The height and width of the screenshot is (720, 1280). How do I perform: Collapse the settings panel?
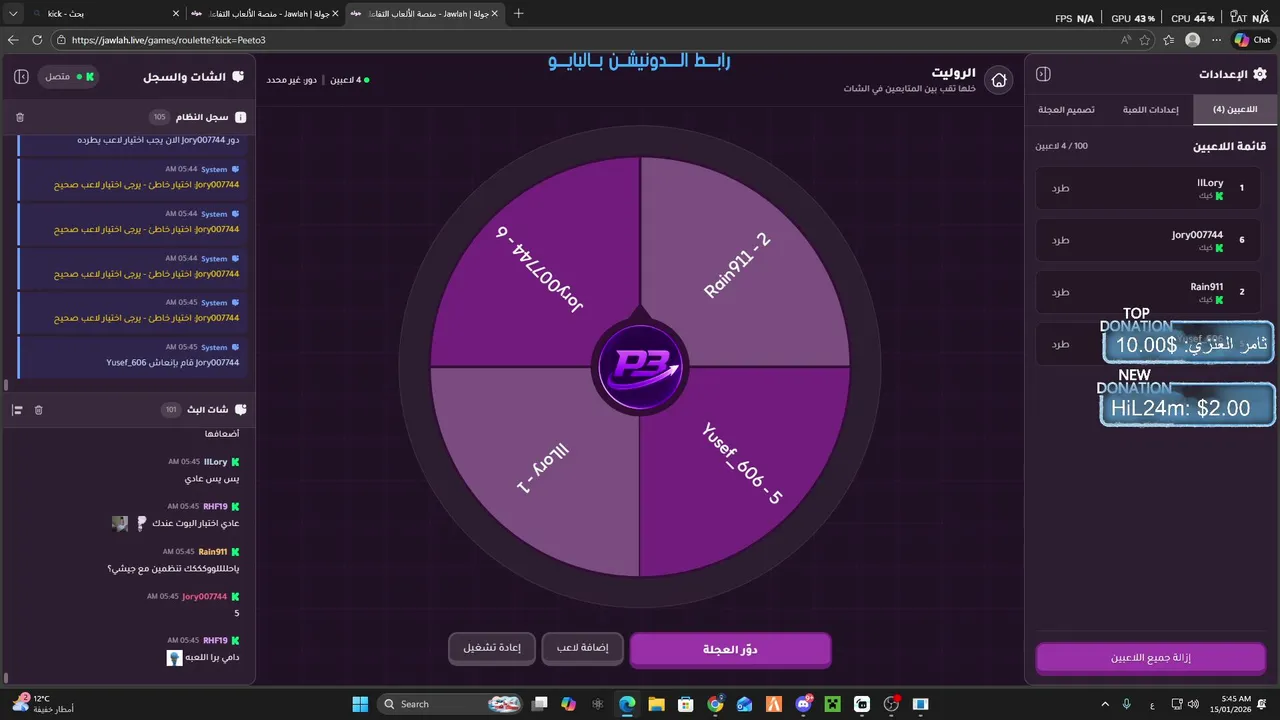(1043, 74)
